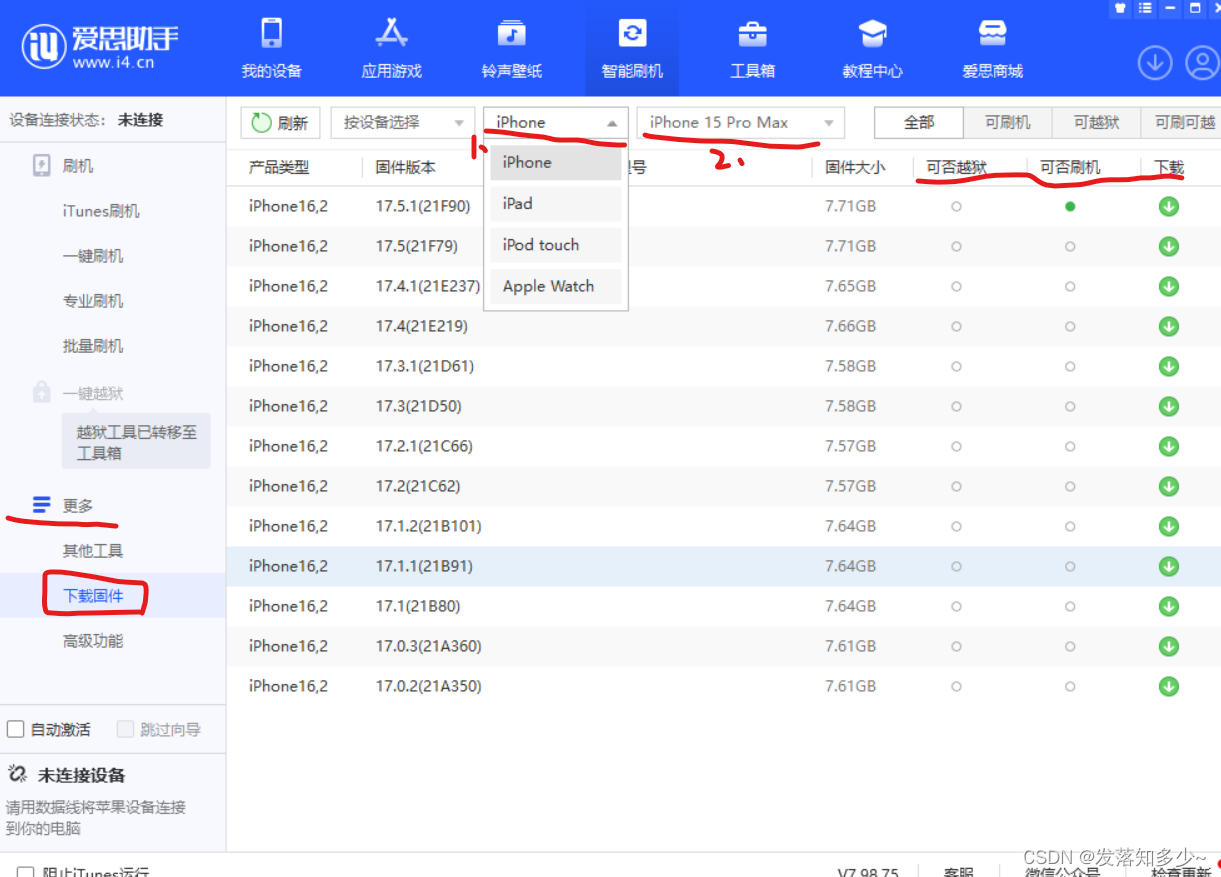Screen dimensions: 1221x877
Task: Select the row size 7.66GB for 17.4
Action: (x=851, y=326)
